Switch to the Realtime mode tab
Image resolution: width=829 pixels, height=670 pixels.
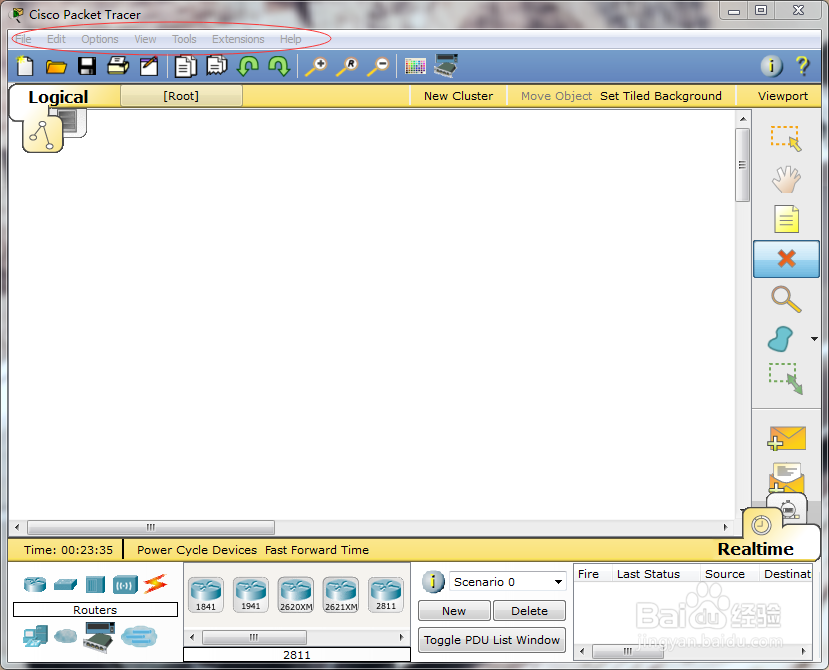click(x=756, y=549)
